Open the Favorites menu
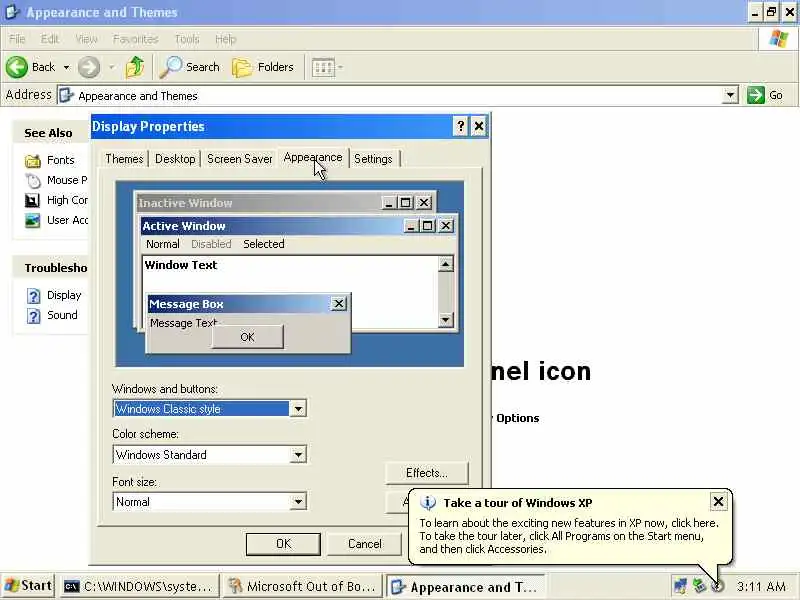Screen dimensions: 800x600 pyautogui.click(x=136, y=39)
